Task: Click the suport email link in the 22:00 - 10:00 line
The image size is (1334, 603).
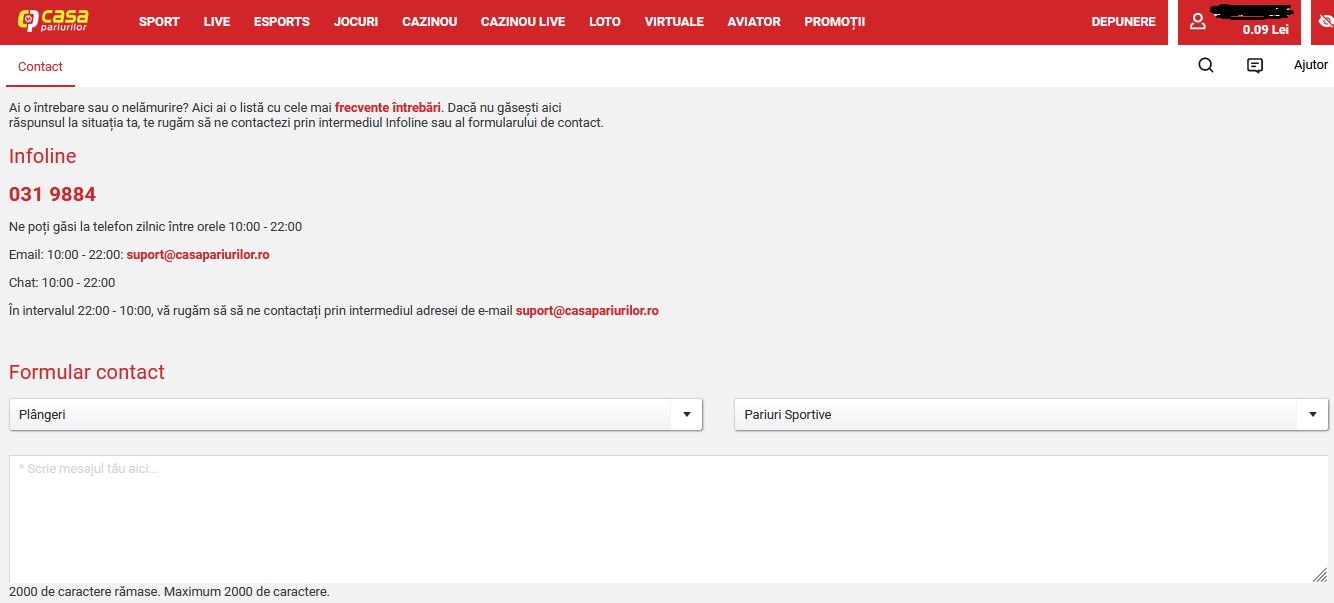Action: click(587, 311)
